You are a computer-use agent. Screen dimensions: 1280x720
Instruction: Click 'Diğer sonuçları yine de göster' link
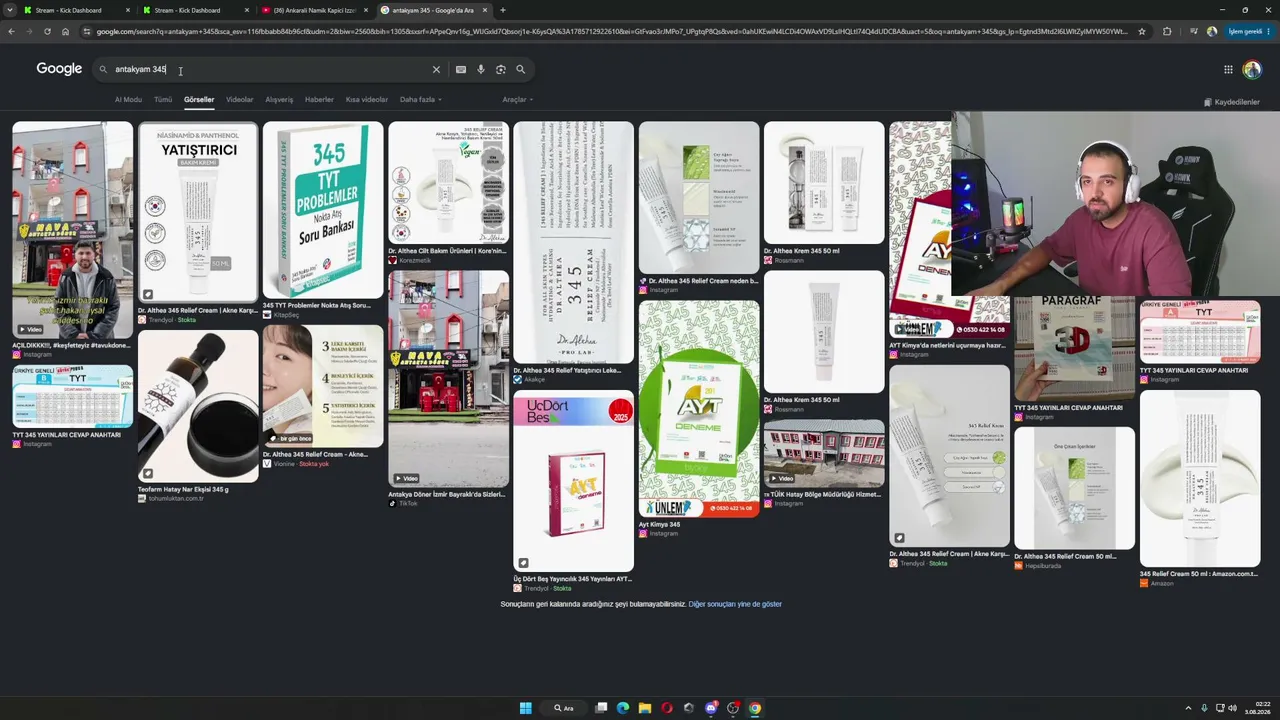coord(735,604)
